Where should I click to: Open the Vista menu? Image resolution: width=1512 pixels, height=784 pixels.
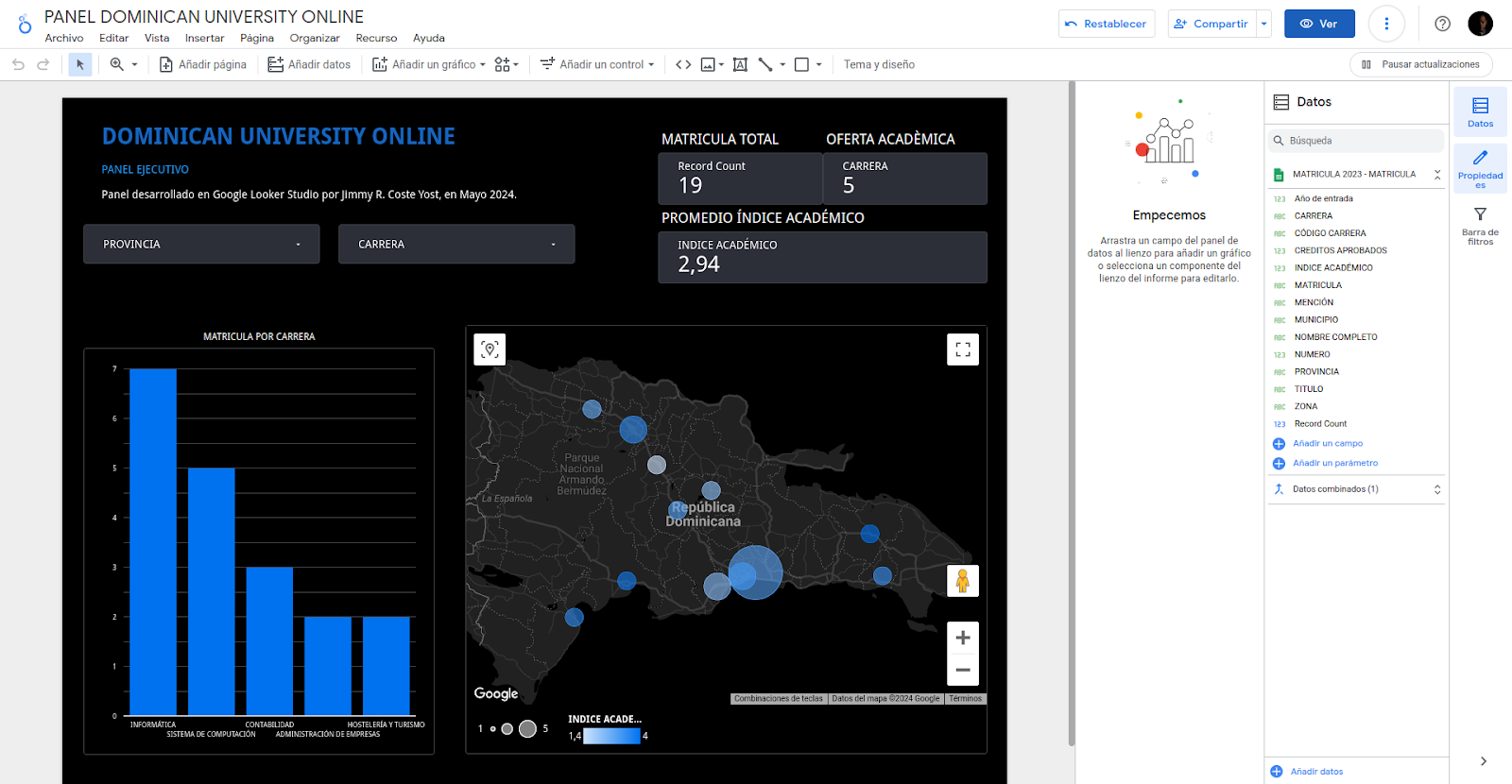coord(157,38)
